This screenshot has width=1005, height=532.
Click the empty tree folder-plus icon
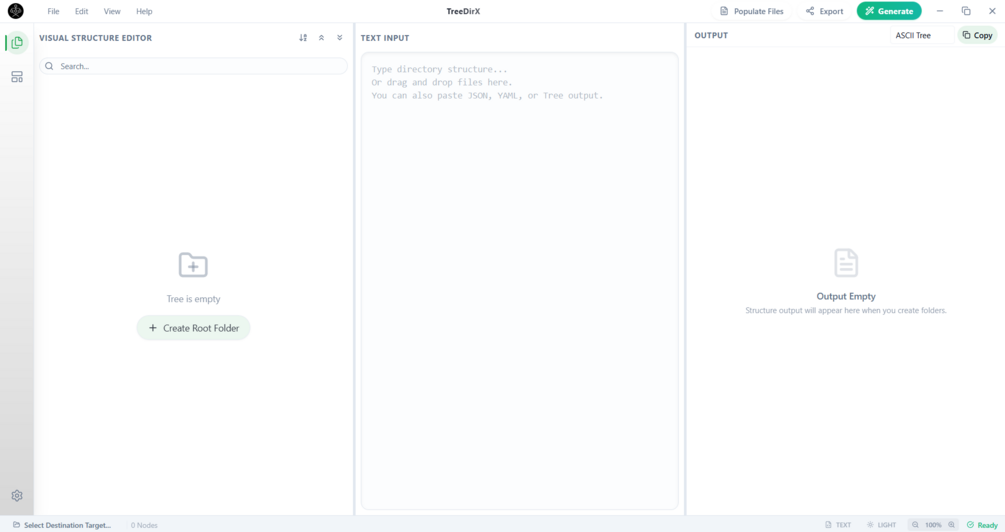click(x=193, y=265)
